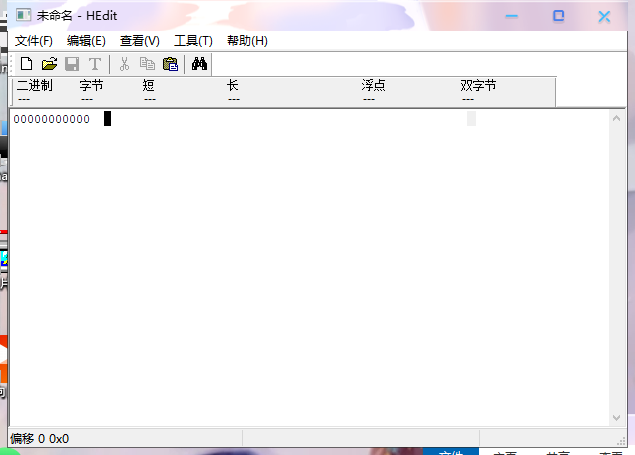Click the resize grip at window corner
Screen dimensions: 635x455
point(621,441)
